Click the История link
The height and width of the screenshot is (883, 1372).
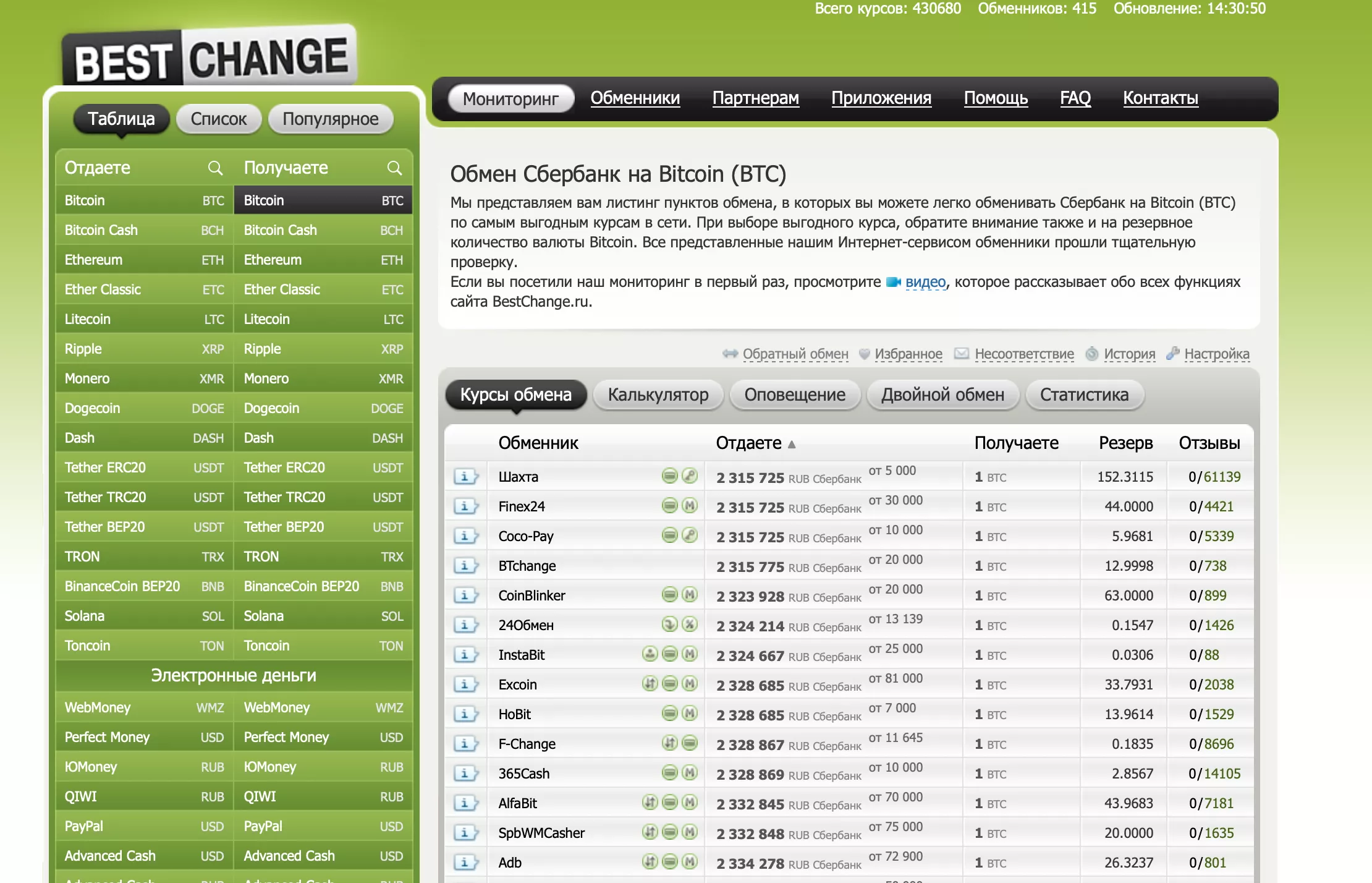(1129, 354)
